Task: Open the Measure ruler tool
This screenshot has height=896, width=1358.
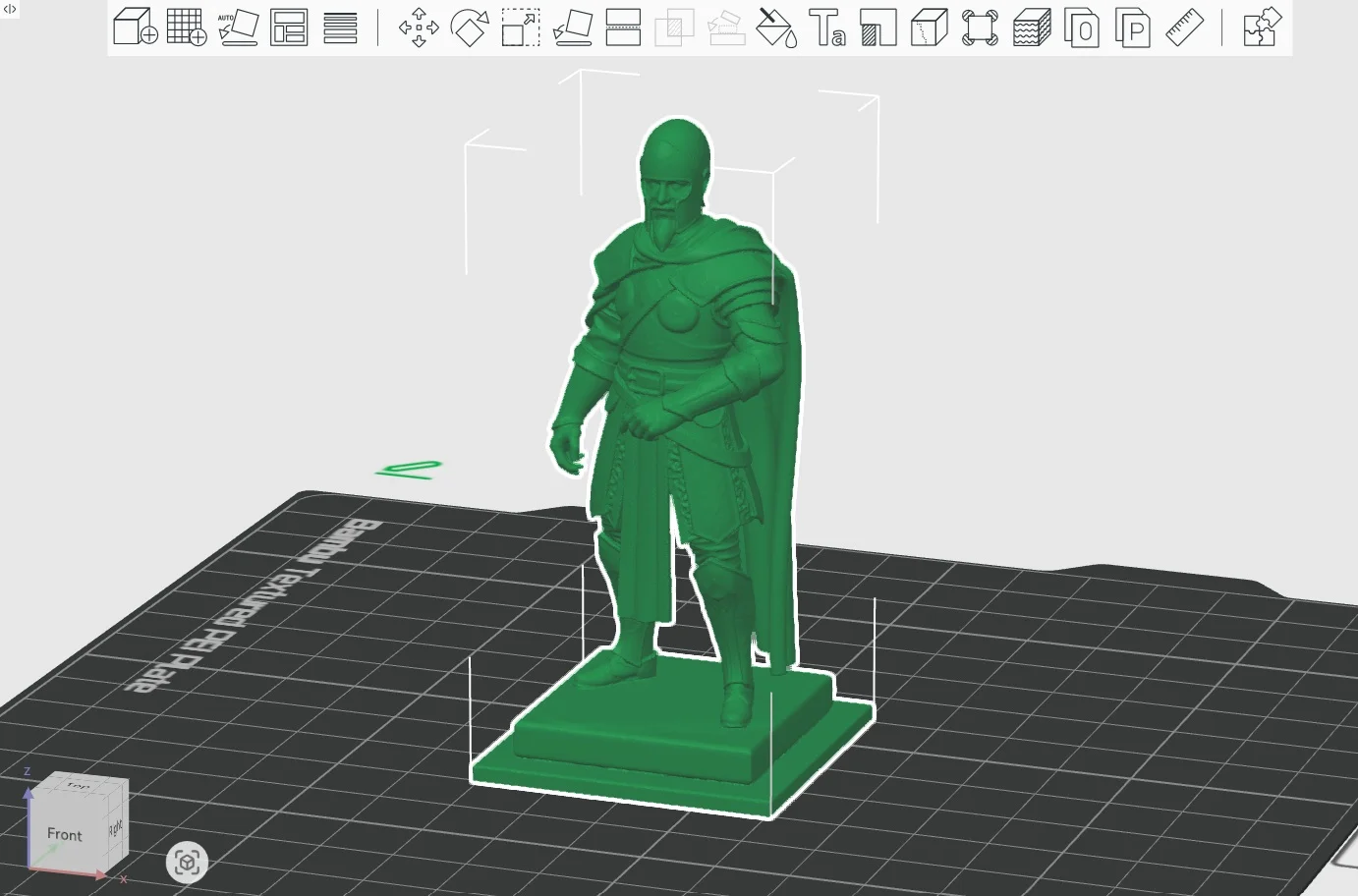Action: [1184, 28]
